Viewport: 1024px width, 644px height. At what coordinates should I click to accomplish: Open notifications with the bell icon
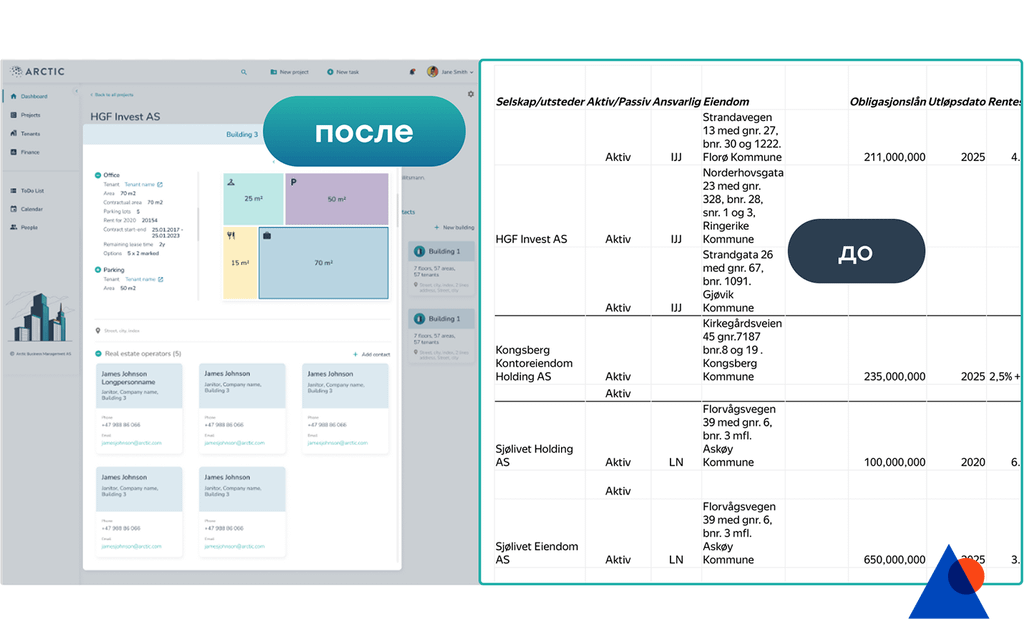coord(412,72)
